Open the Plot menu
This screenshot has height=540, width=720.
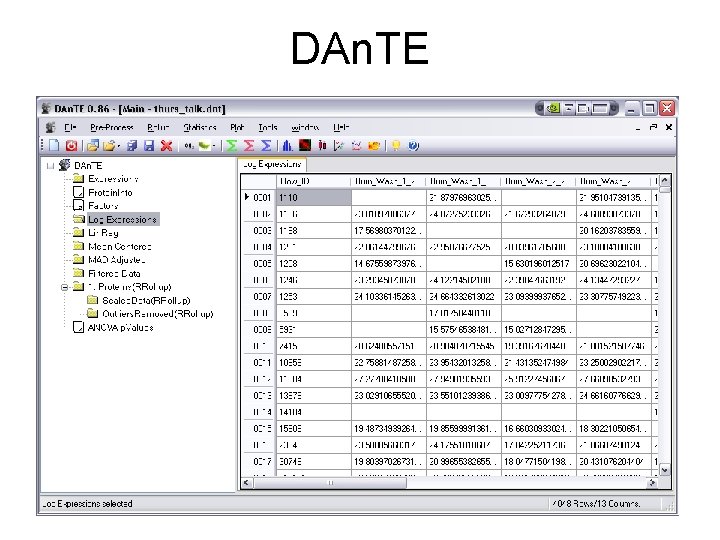pyautogui.click(x=237, y=127)
